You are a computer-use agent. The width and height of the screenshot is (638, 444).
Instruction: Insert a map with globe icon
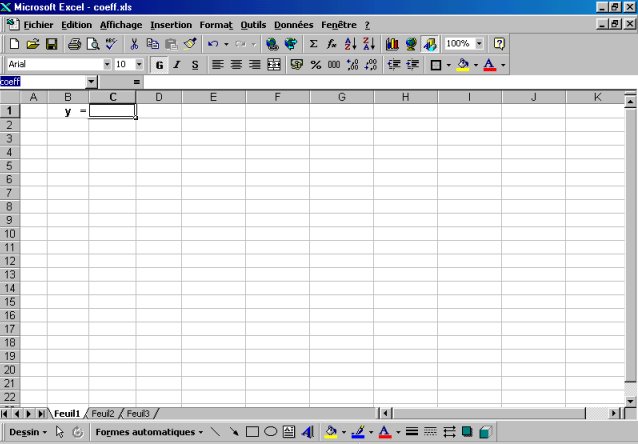[x=411, y=44]
